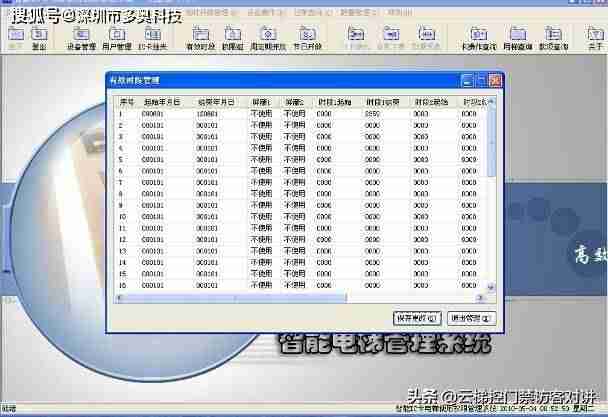Click the 星期2 column header
Viewport: 608px width, 417px height.
pos(294,102)
